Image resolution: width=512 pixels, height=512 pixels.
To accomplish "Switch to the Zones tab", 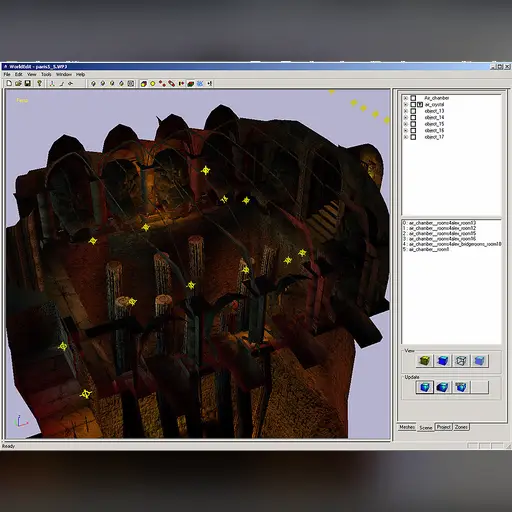I will coord(461,427).
